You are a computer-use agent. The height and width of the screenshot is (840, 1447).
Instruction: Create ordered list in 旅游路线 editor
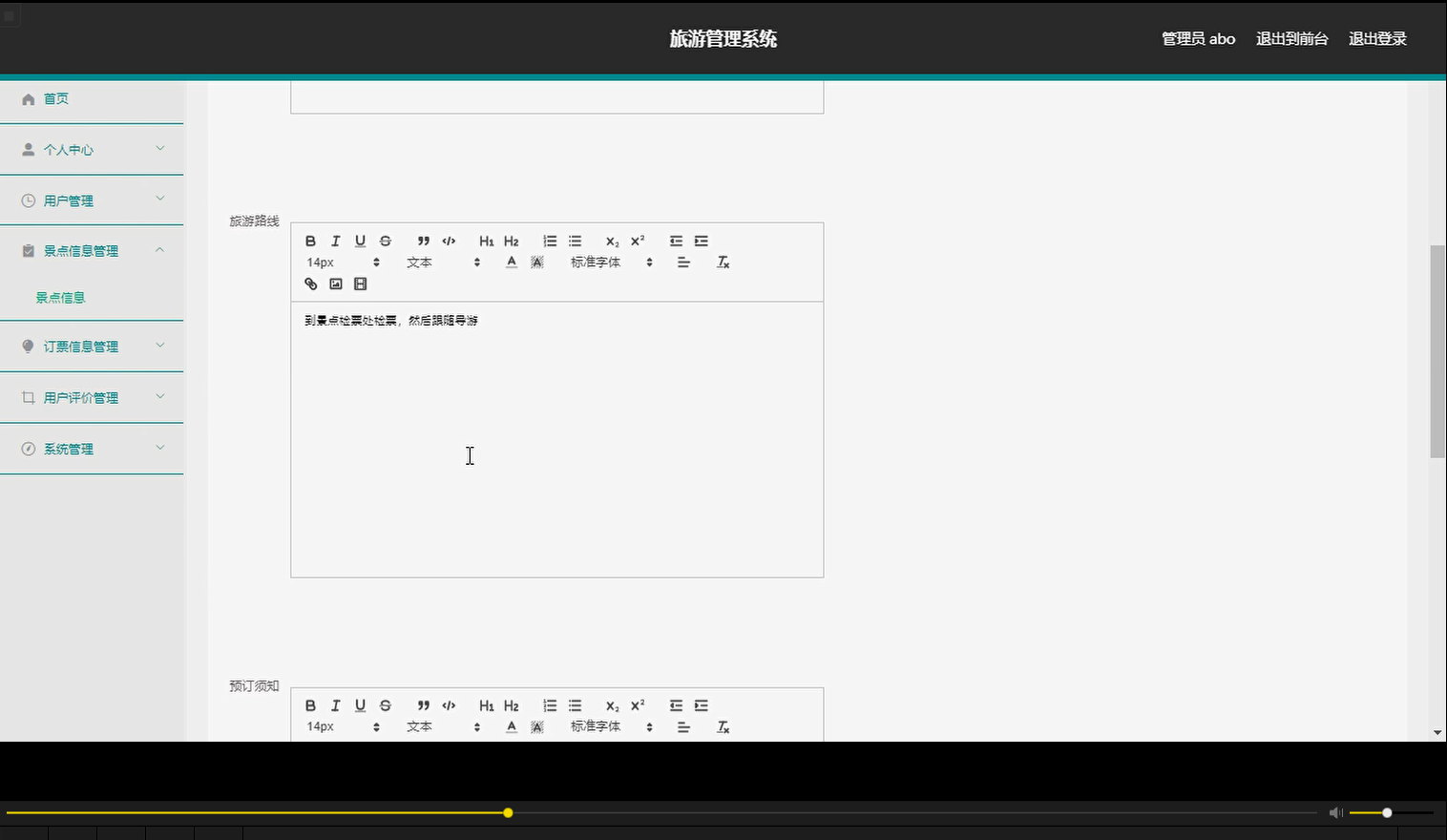coord(550,241)
